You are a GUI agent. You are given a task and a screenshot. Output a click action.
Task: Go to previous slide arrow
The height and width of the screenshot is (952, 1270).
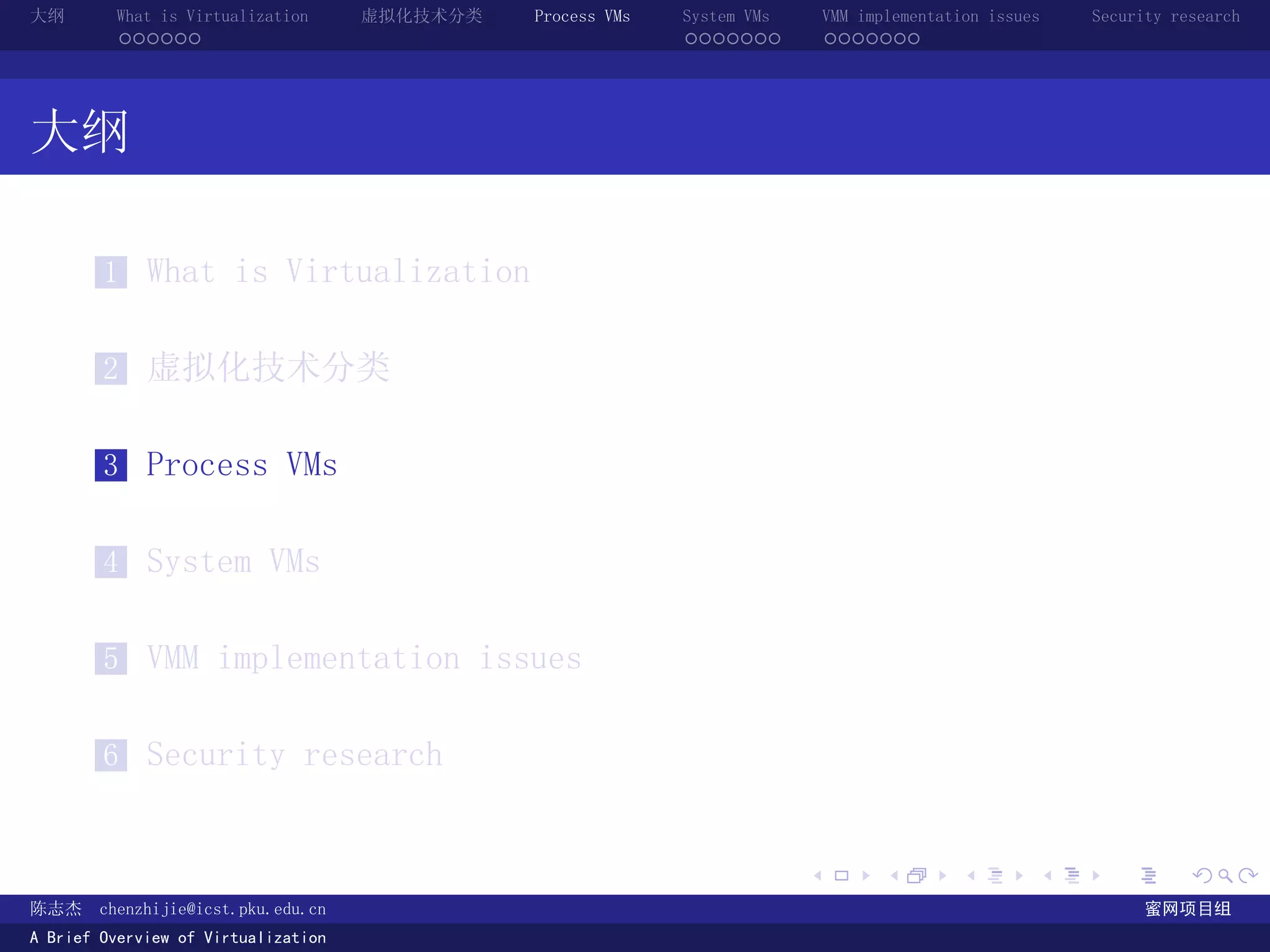point(818,875)
